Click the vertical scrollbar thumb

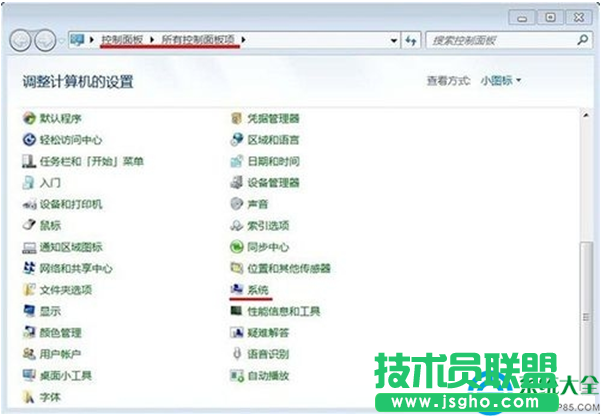tap(586, 319)
